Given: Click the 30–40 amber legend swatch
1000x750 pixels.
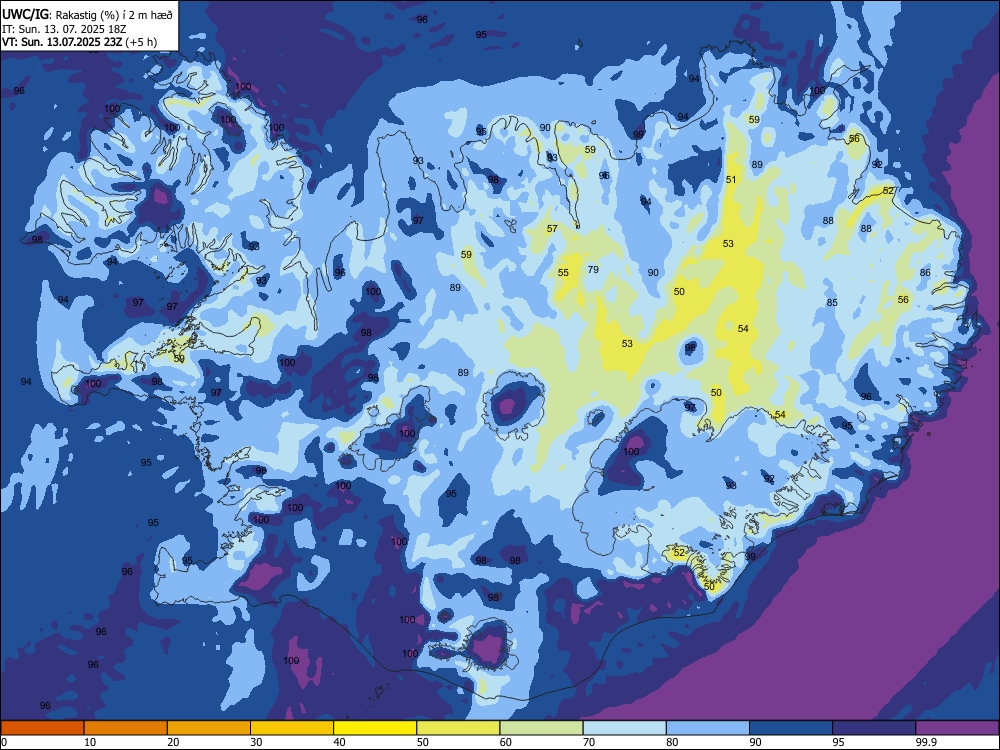Looking at the screenshot, I should pos(292,728).
